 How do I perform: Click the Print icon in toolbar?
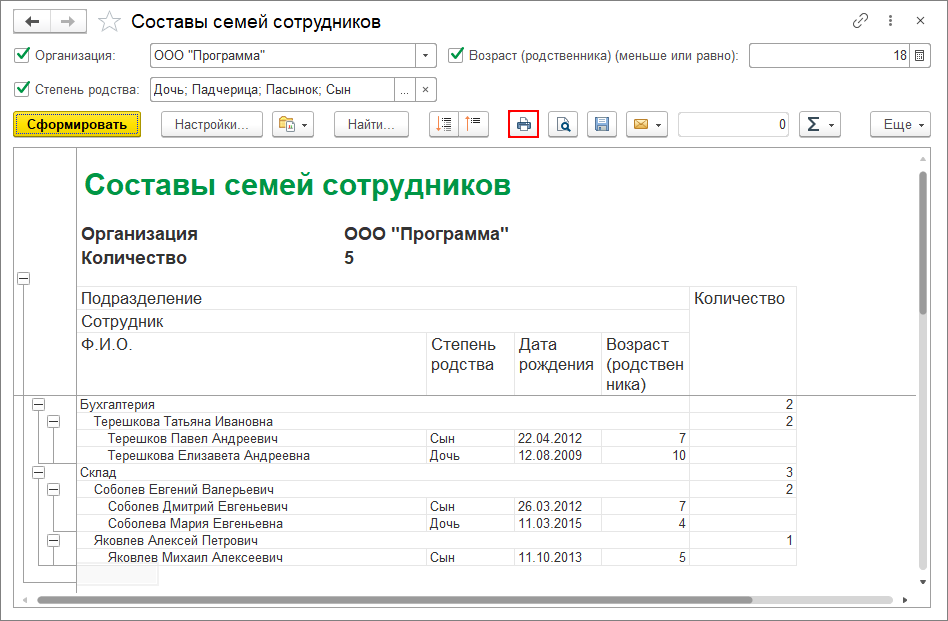(x=523, y=125)
